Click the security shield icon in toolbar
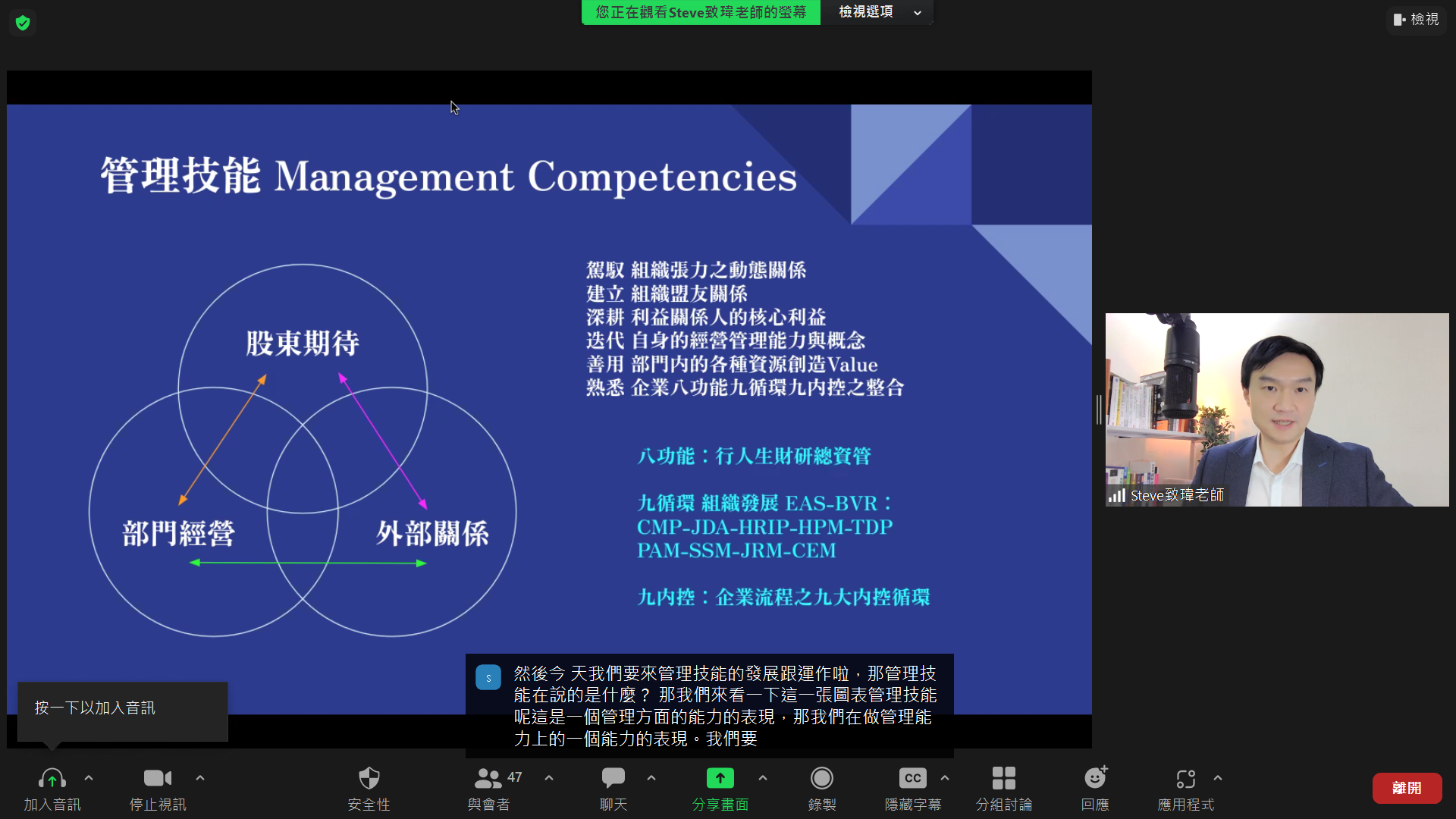 click(369, 779)
